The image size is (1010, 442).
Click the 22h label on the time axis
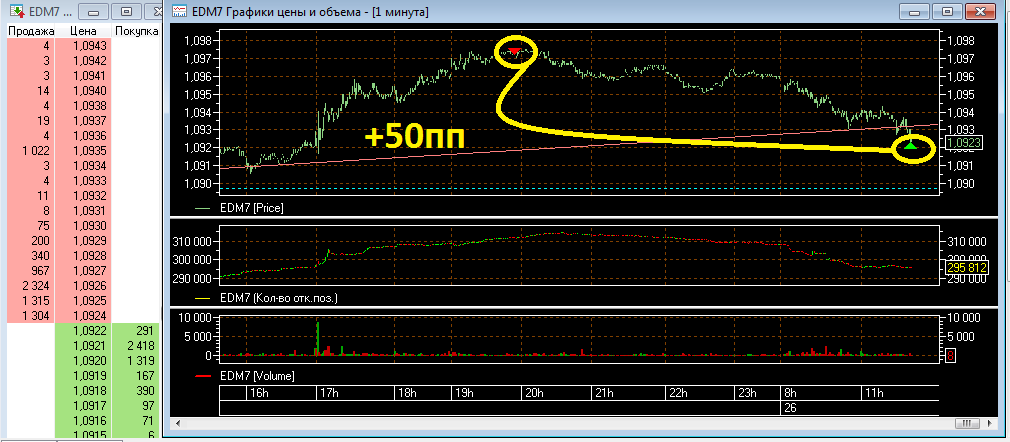coord(678,393)
